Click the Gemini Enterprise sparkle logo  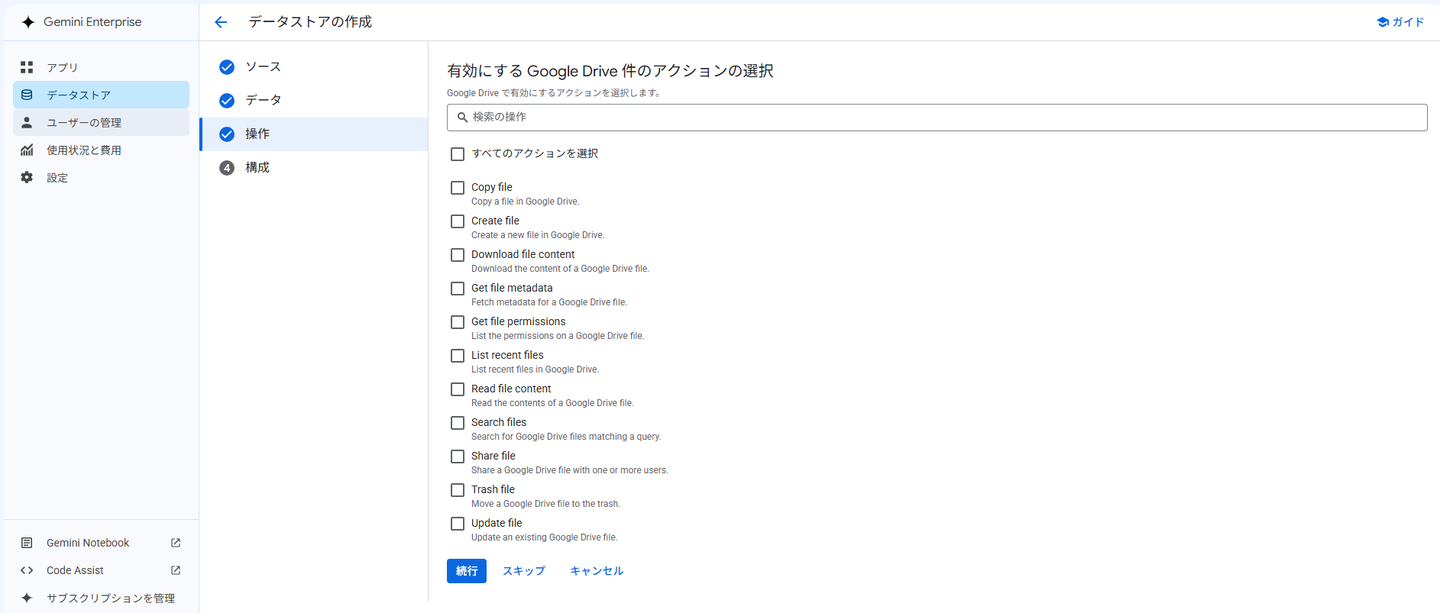(28, 22)
